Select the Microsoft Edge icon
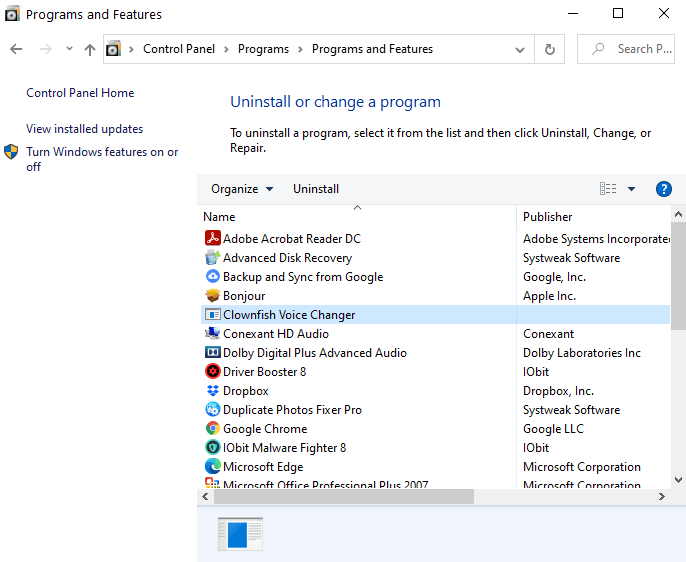The height and width of the screenshot is (562, 686). (x=212, y=467)
